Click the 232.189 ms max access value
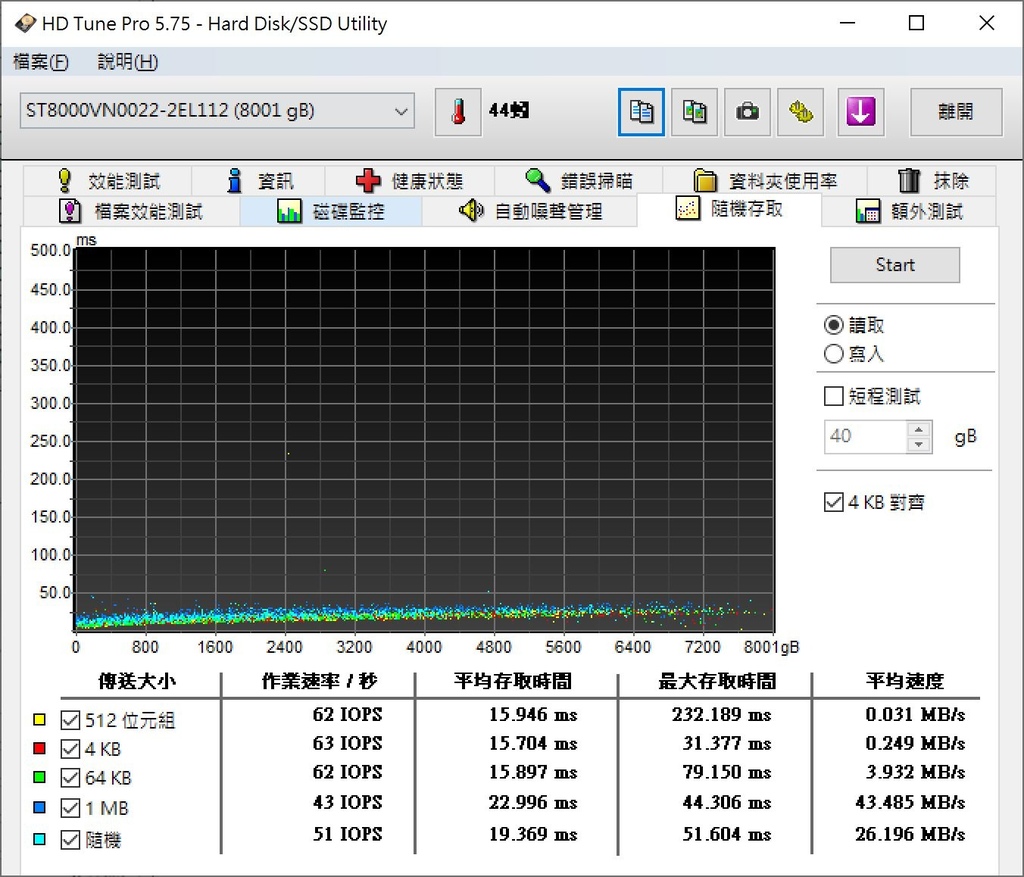 point(722,714)
